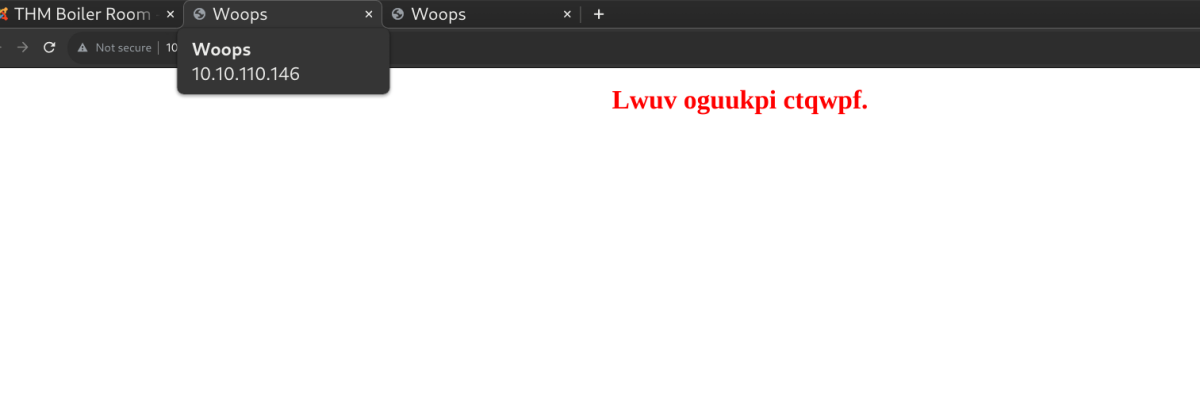Click the red 'Lwuv oguukpi ctqwpf.' heading
1200x418 pixels.
(x=739, y=100)
